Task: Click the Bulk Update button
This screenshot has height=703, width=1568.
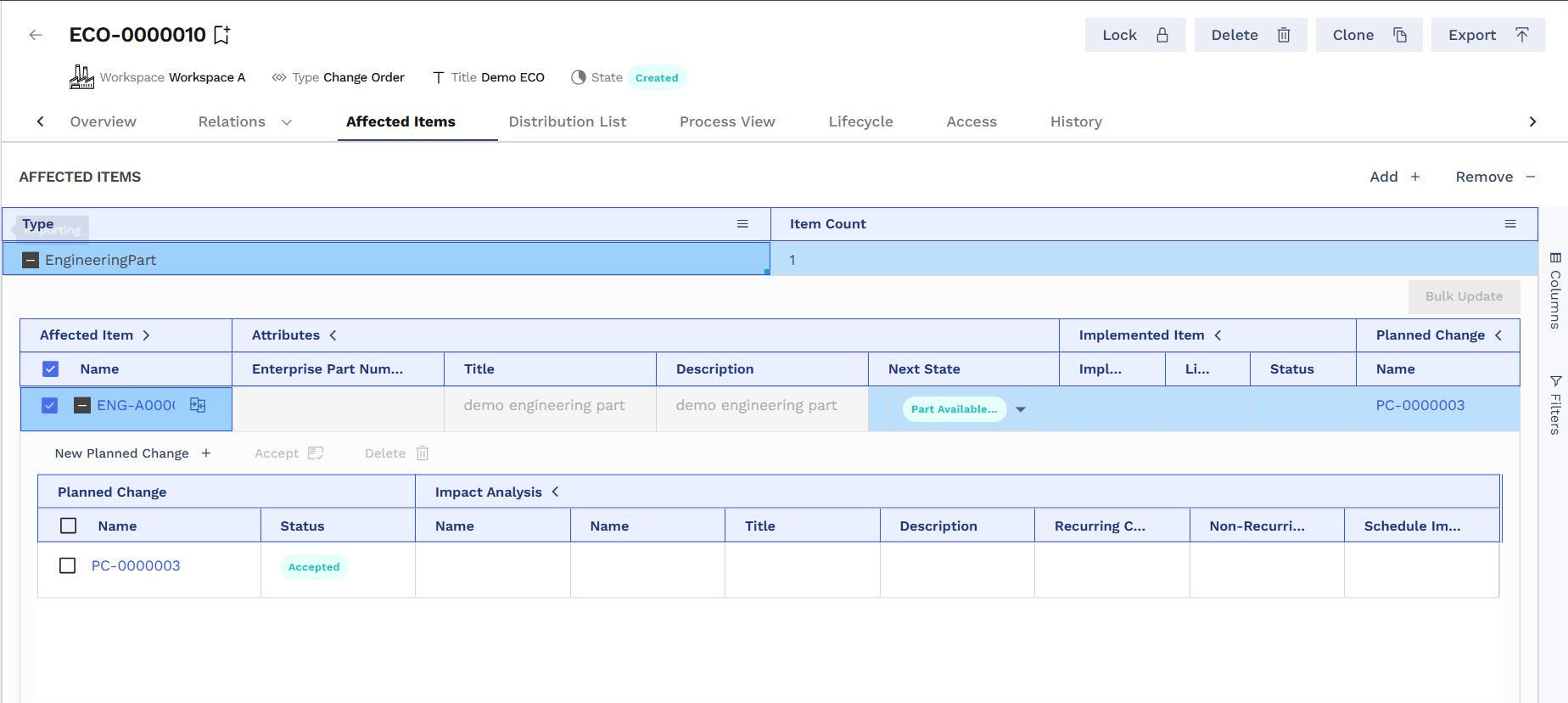Action: (1464, 296)
